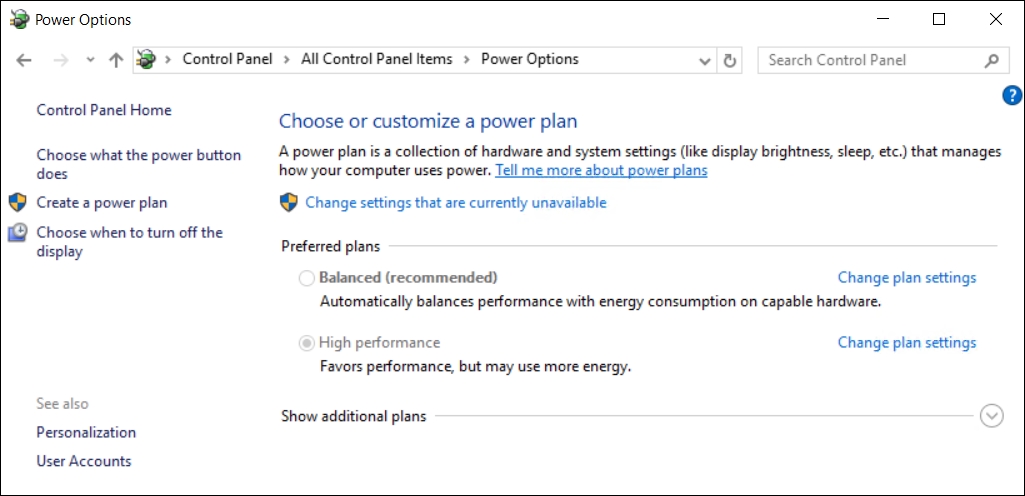
Task: Go to Control Panel breadcrumb
Action: pyautogui.click(x=227, y=59)
